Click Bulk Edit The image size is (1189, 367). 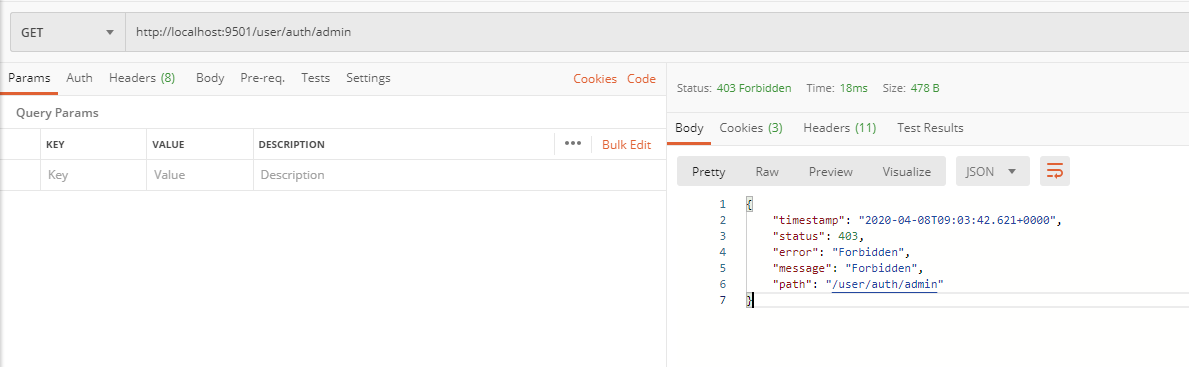point(626,144)
